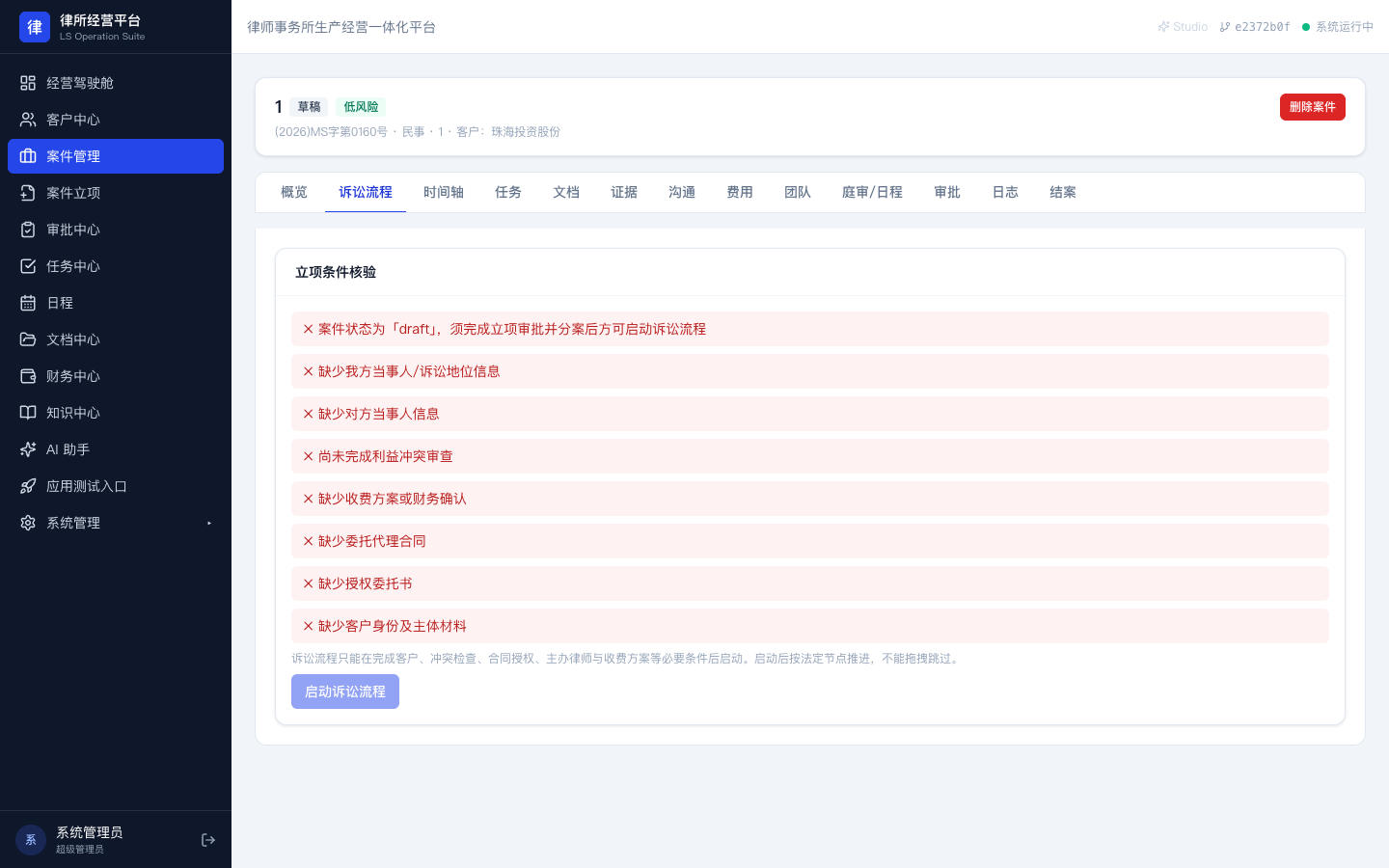
Task: Click the 缺少授权委托书 error row
Action: pos(810,583)
